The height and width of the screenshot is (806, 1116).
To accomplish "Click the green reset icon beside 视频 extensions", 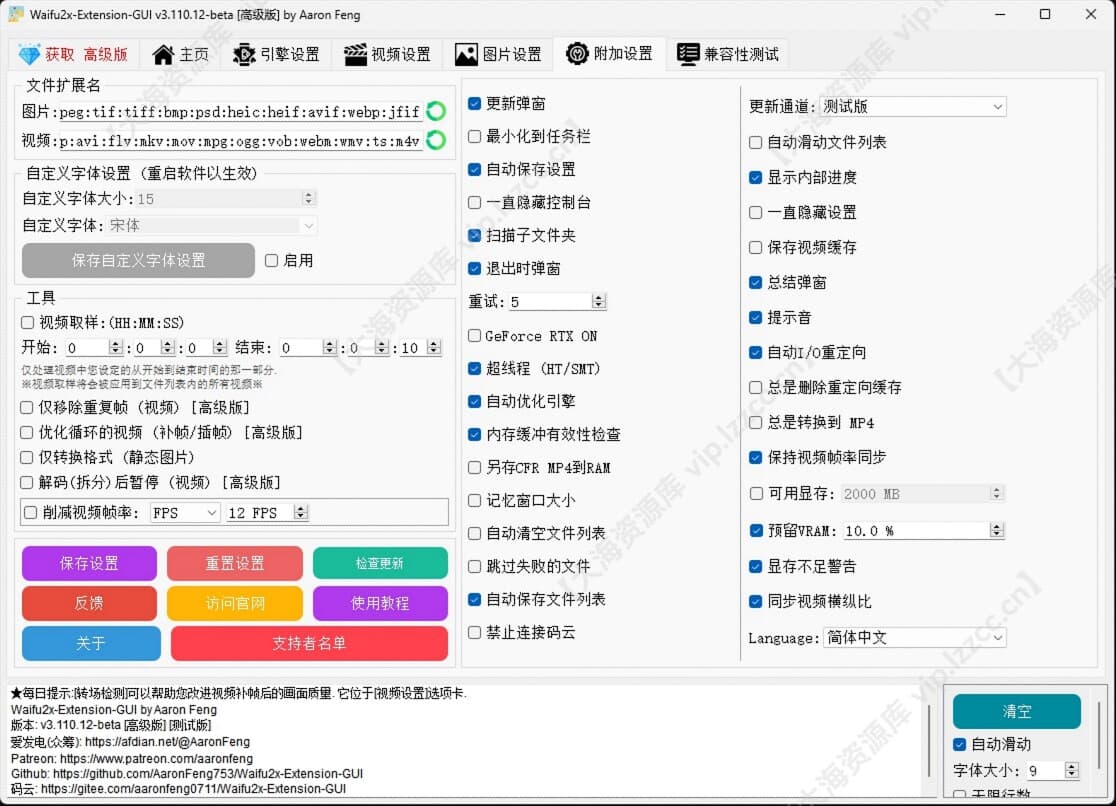I will pyautogui.click(x=436, y=140).
